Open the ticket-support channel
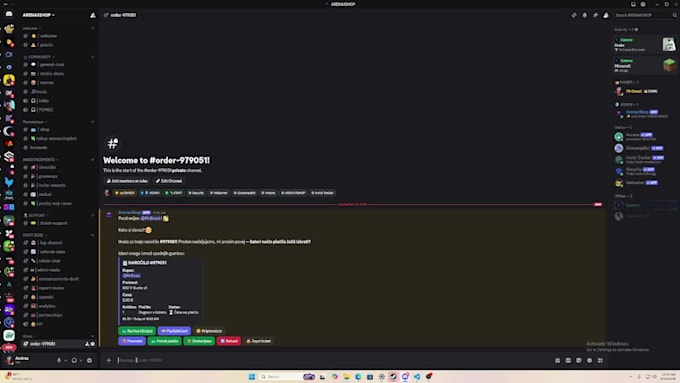The width and height of the screenshot is (680, 383). point(59,223)
